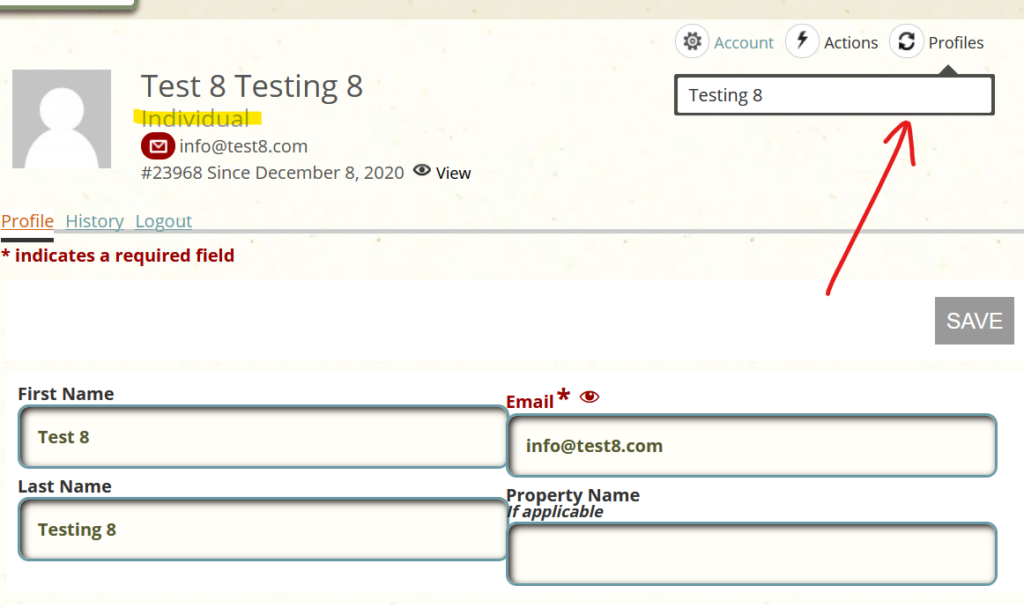The image size is (1024, 608).
Task: Open the Account link
Action: point(743,43)
